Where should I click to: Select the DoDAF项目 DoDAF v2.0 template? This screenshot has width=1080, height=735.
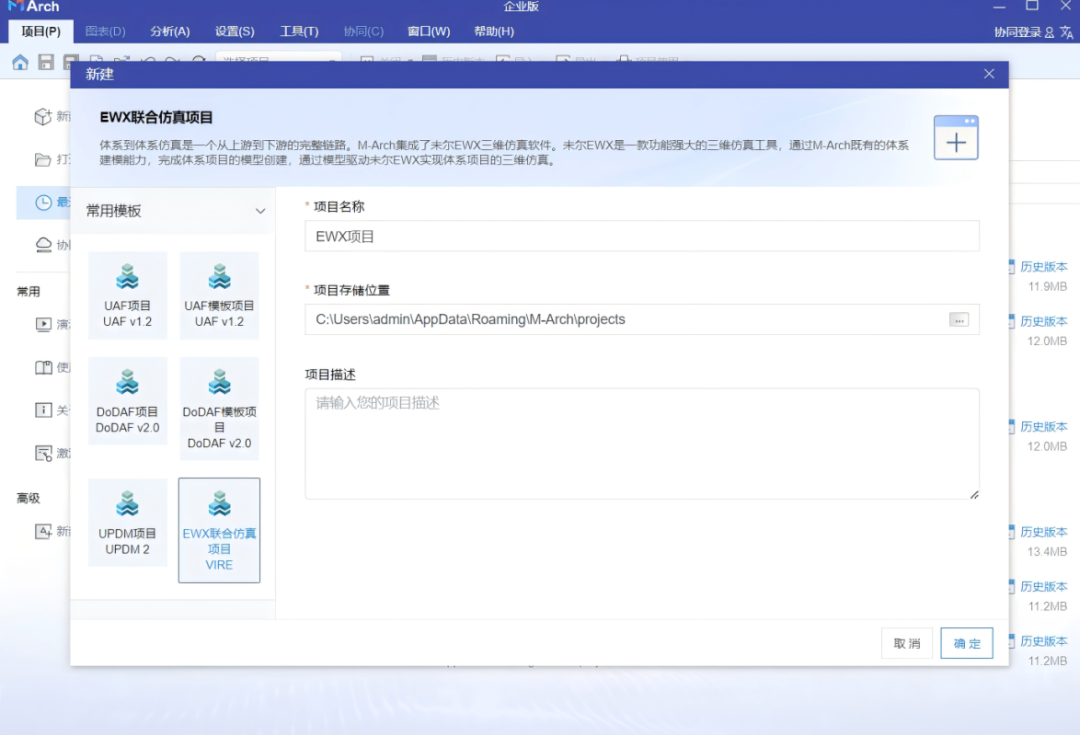[127, 401]
